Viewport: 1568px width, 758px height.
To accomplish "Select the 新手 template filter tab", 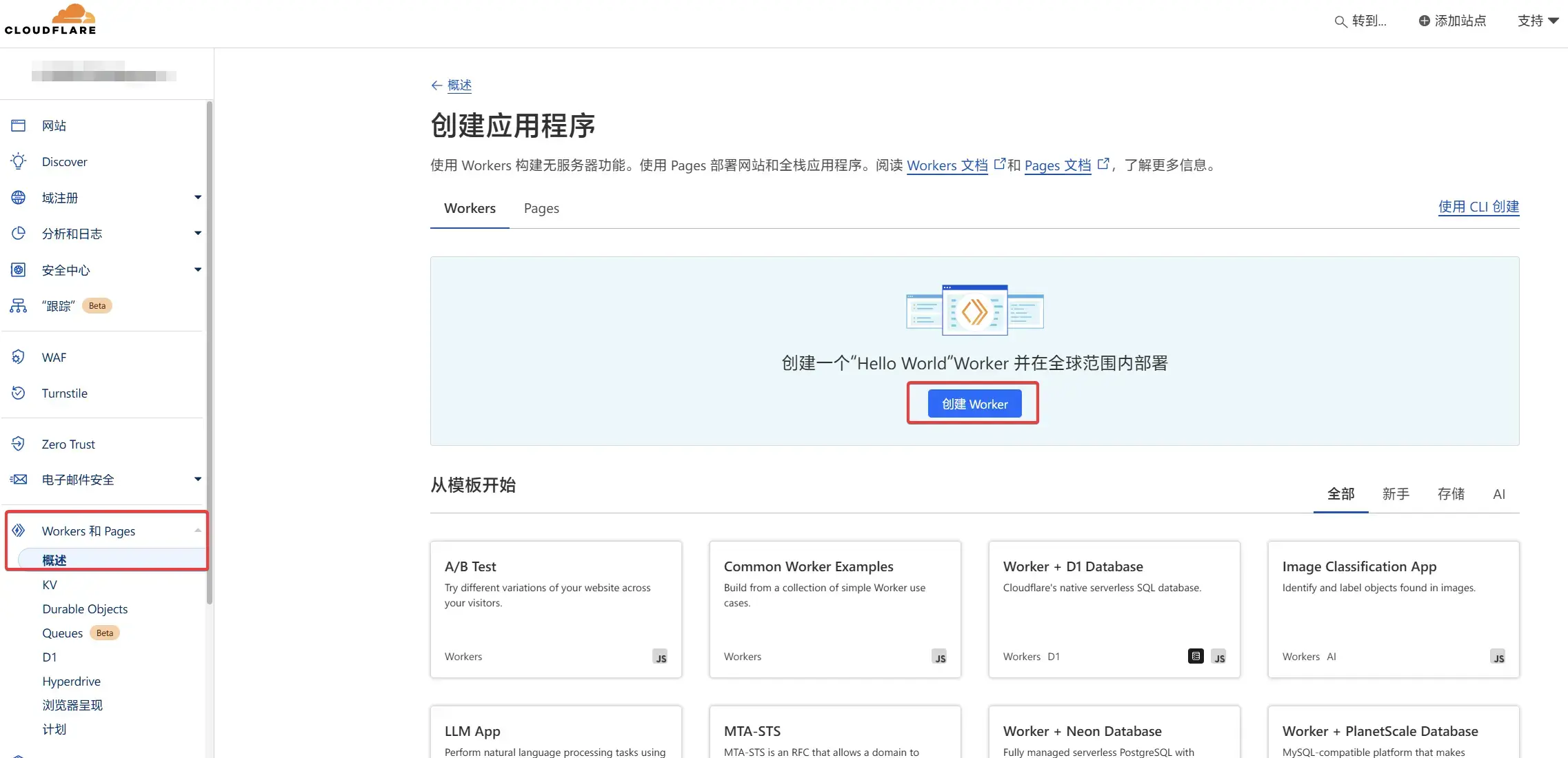I will 1396,494.
